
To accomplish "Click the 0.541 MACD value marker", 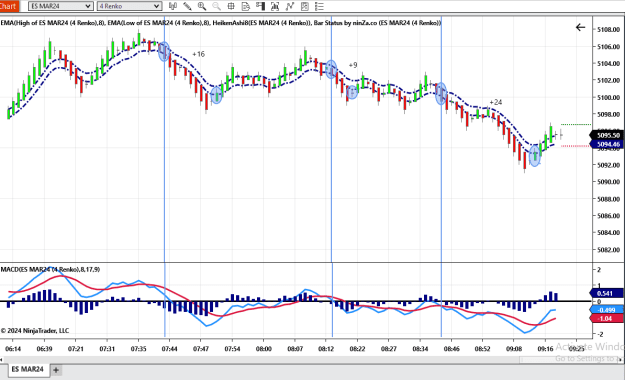I will [x=606, y=293].
